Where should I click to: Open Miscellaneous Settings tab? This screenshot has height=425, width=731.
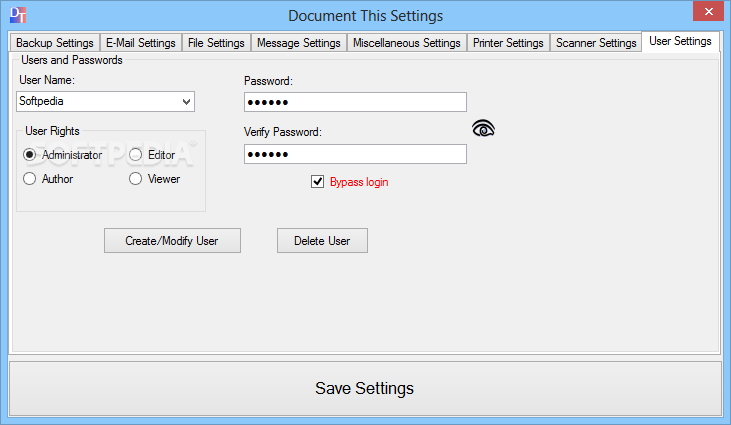point(407,43)
